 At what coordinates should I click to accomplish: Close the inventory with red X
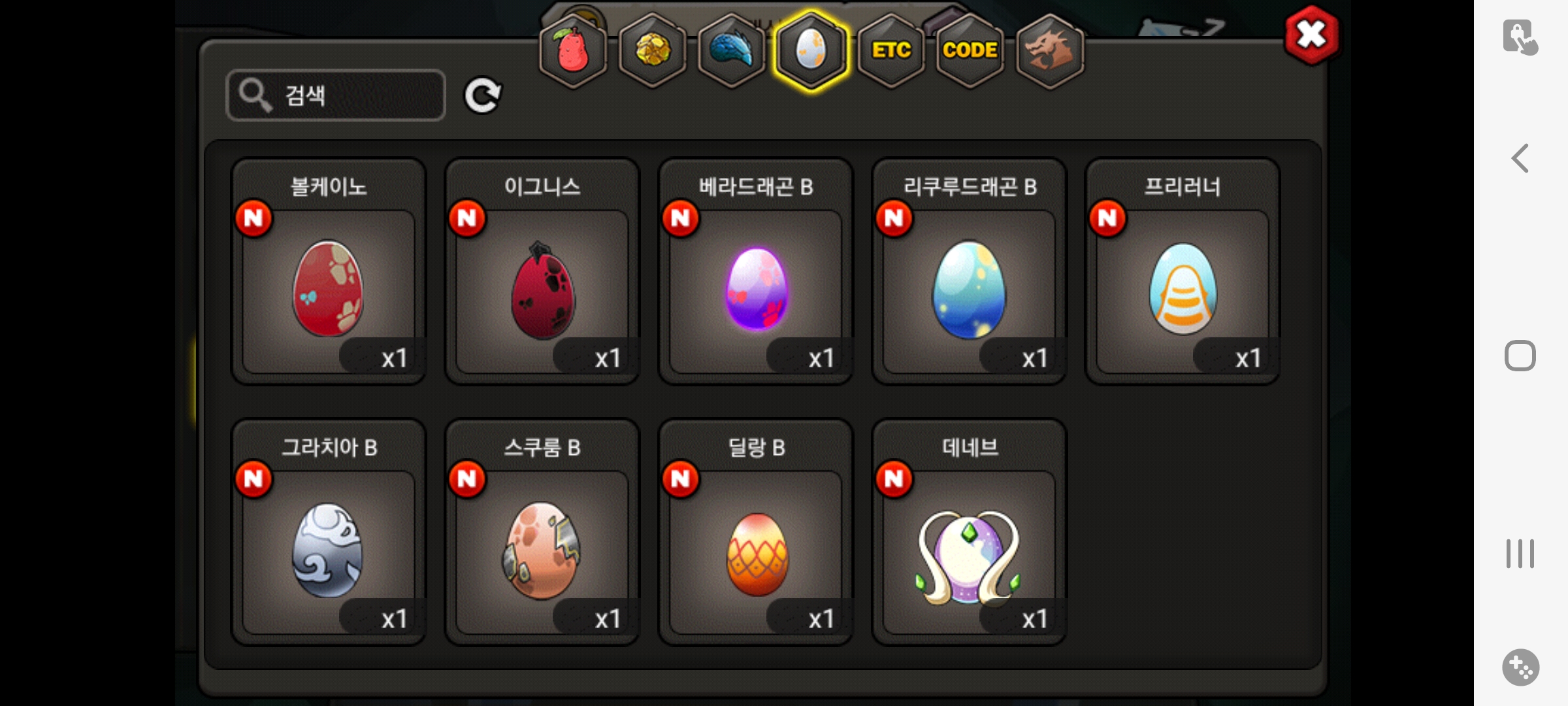click(1311, 35)
